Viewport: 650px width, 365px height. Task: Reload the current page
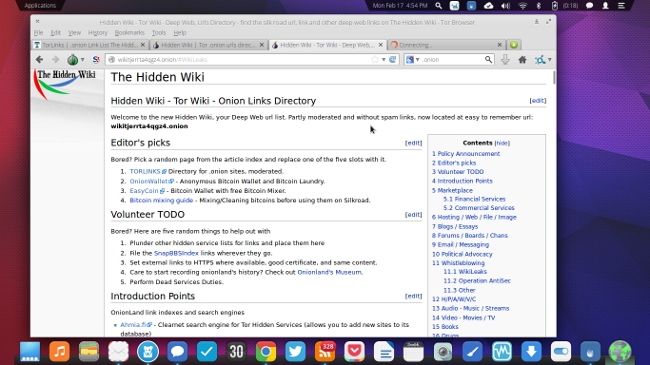393,60
